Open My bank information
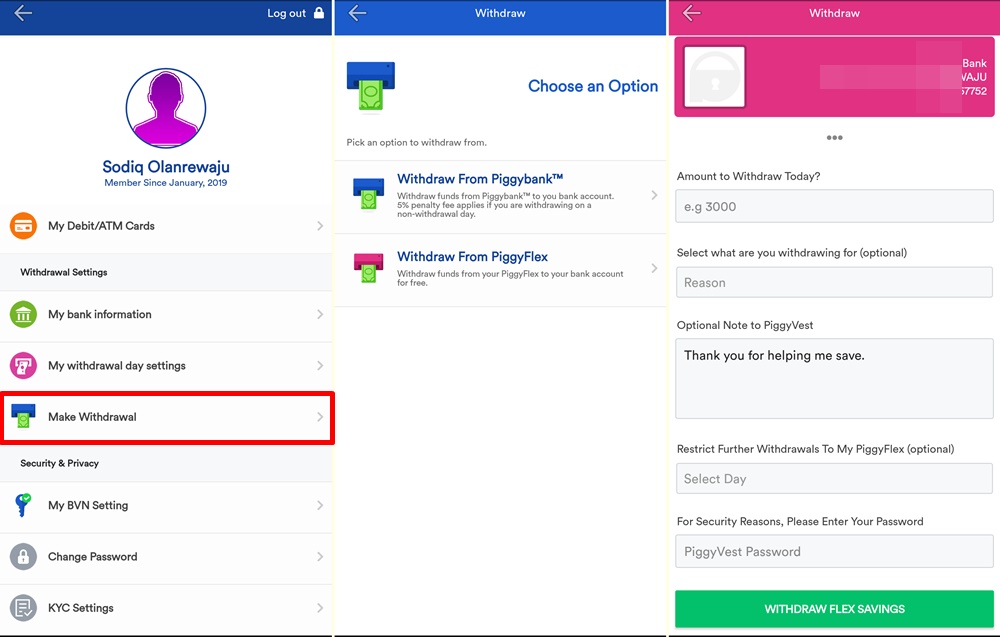1000x637 pixels. click(x=166, y=314)
